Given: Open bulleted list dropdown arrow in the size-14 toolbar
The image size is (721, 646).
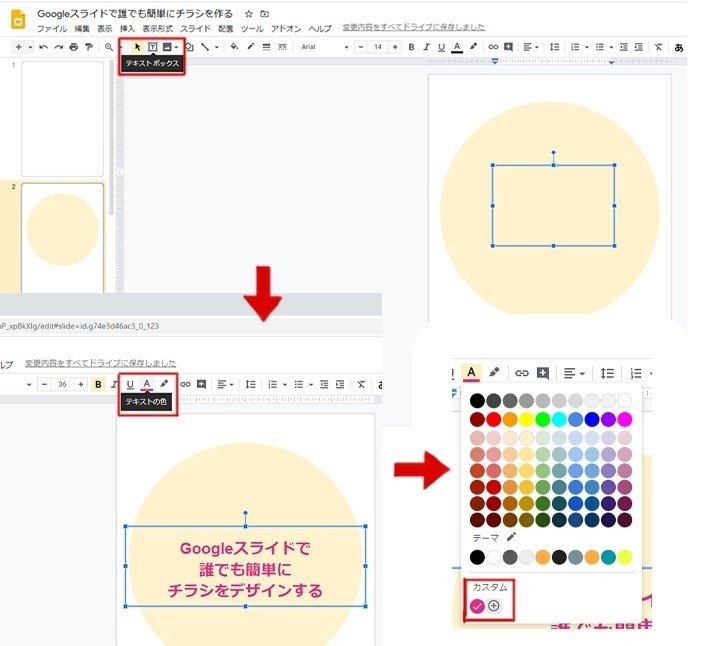Looking at the screenshot, I should click(x=611, y=47).
